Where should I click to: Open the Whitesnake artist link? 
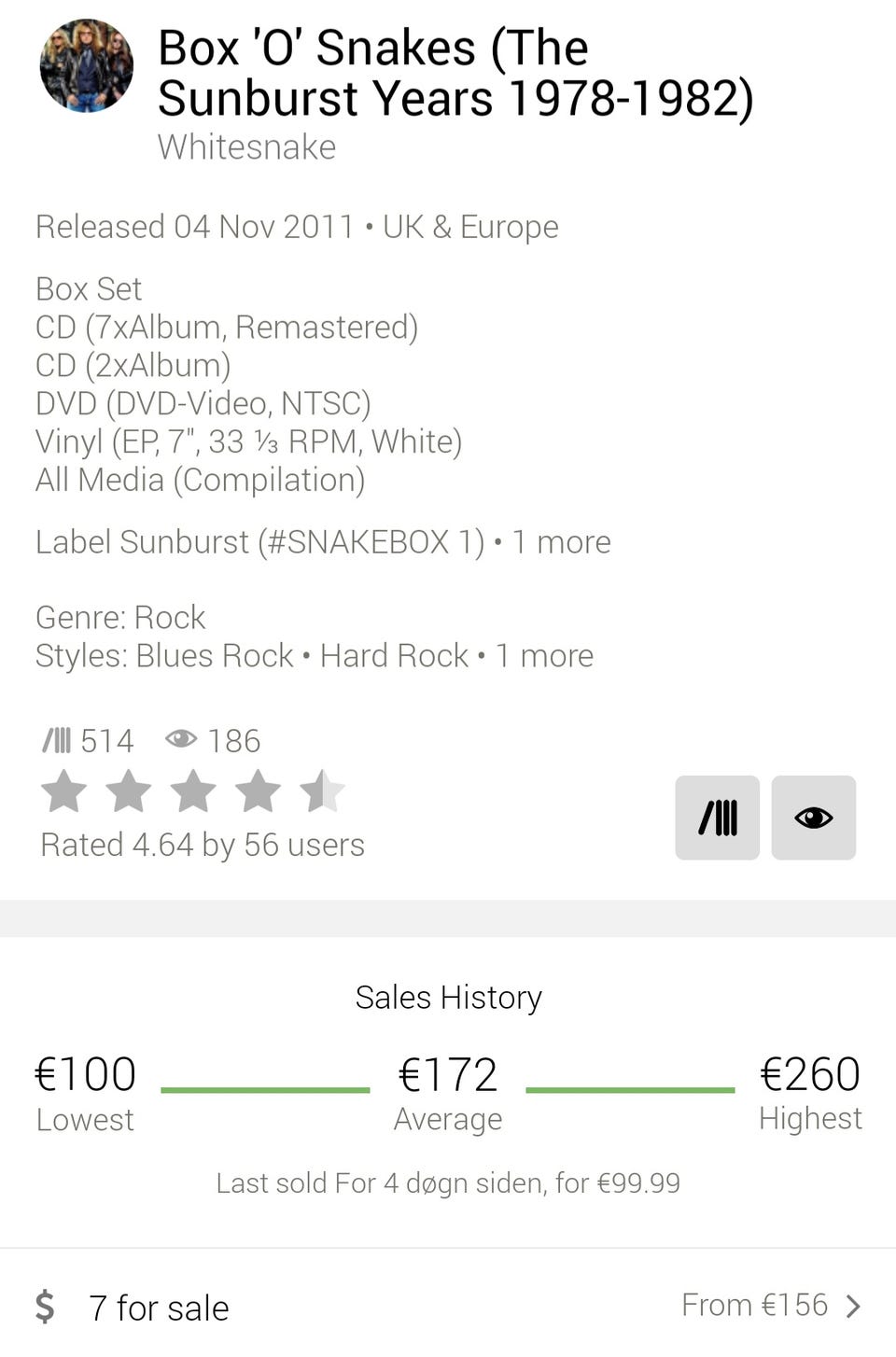pyautogui.click(x=246, y=147)
